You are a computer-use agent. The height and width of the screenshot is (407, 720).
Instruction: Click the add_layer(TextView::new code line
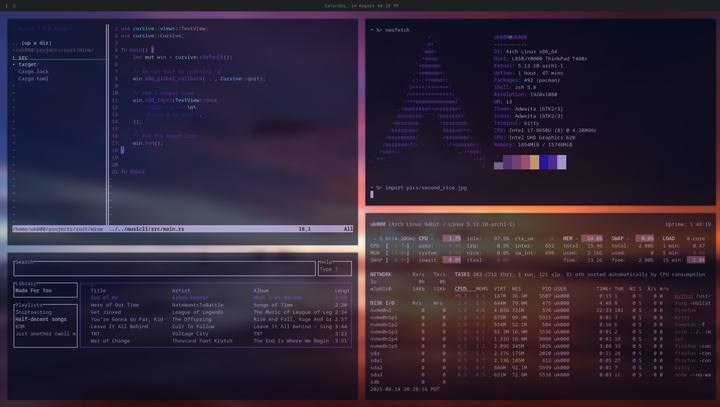174,100
